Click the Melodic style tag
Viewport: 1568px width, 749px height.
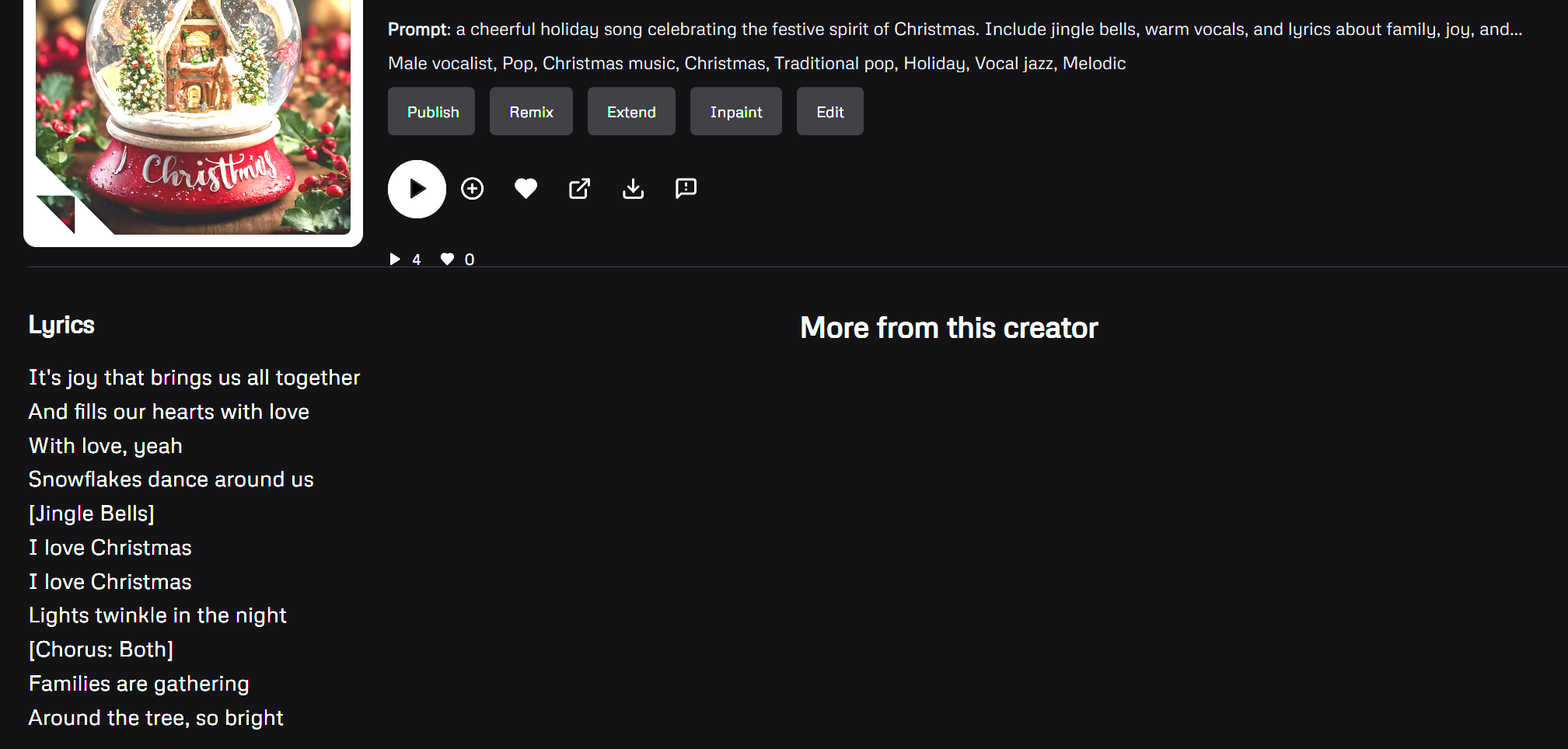[1094, 64]
